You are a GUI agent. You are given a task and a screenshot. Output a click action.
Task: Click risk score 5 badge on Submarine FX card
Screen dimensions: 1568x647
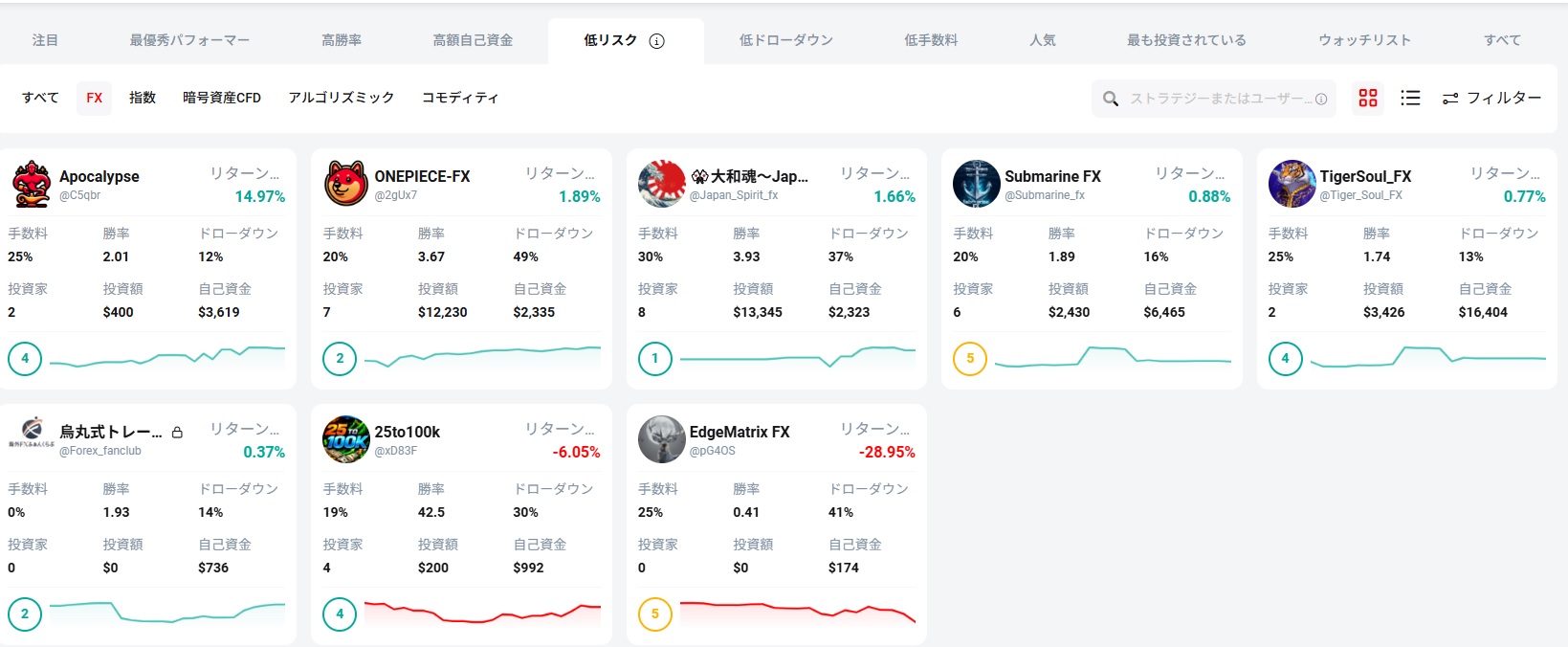point(970,359)
